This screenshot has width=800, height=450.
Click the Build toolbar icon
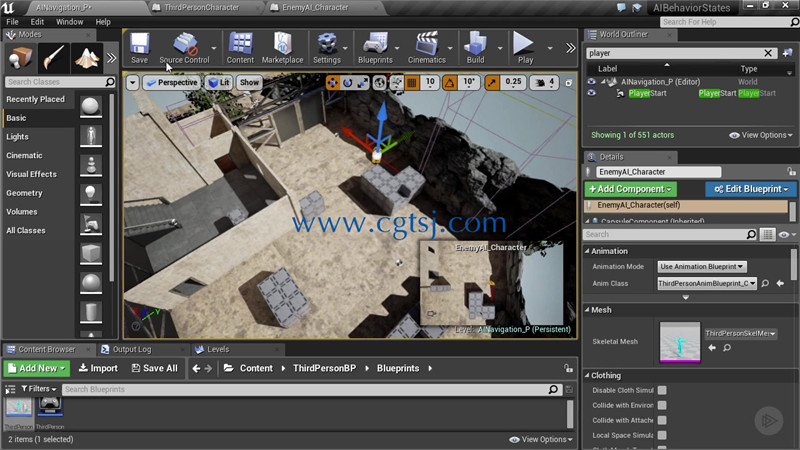pyautogui.click(x=475, y=48)
